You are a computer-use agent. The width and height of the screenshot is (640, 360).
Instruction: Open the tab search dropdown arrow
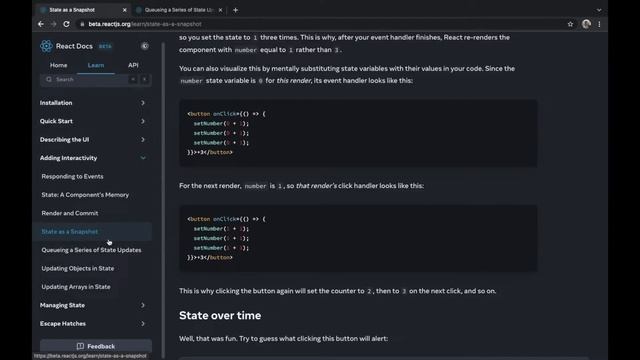[x=599, y=10]
